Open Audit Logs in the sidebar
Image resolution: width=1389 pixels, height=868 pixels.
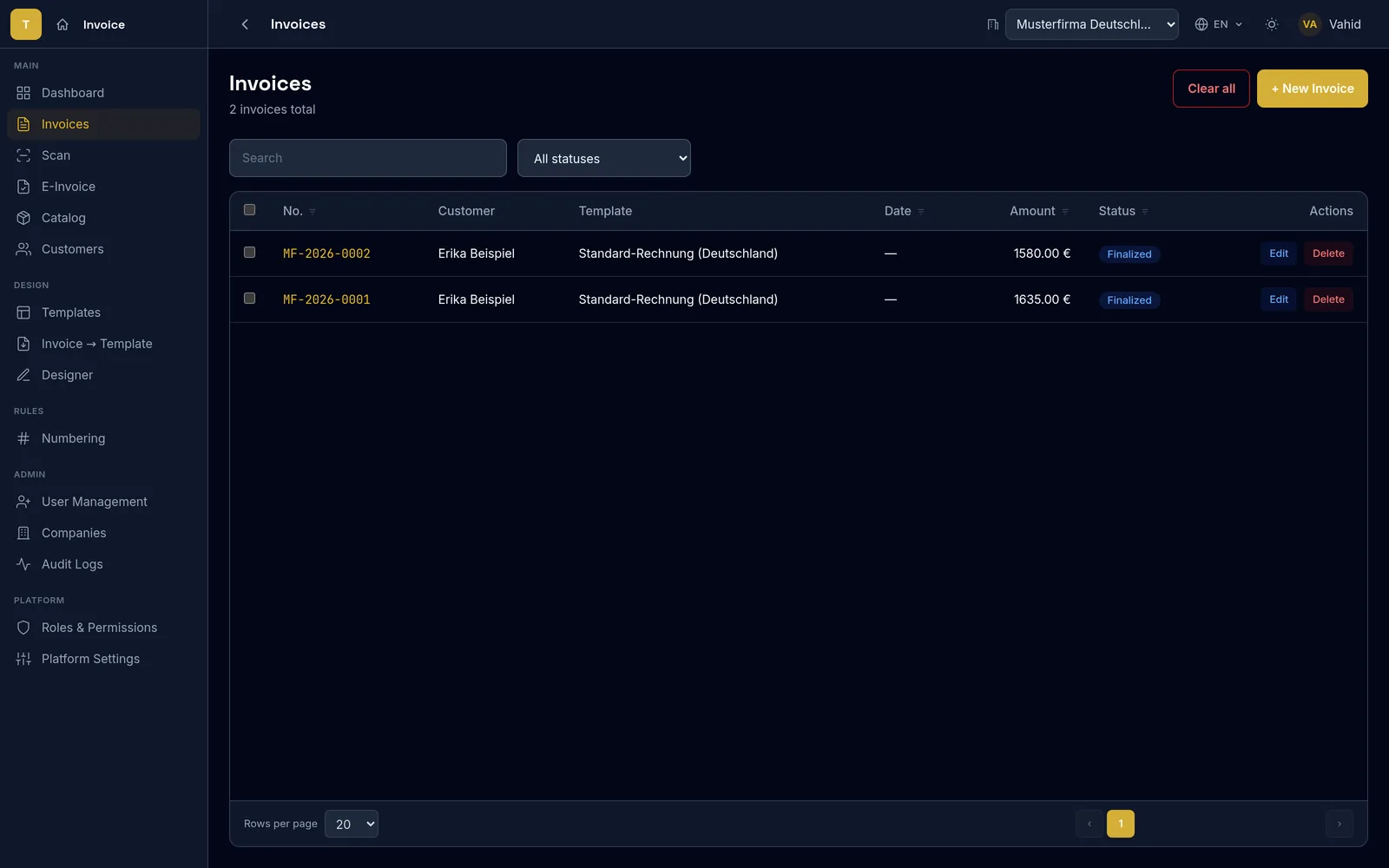click(x=103, y=564)
